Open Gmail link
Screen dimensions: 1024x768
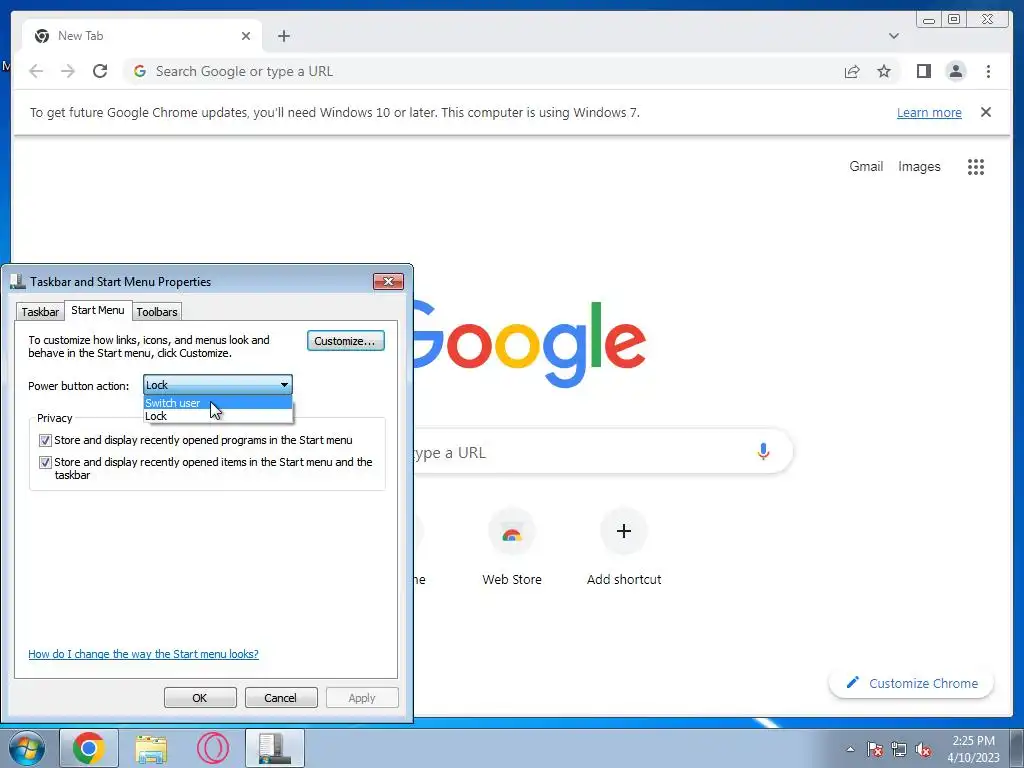pos(866,167)
